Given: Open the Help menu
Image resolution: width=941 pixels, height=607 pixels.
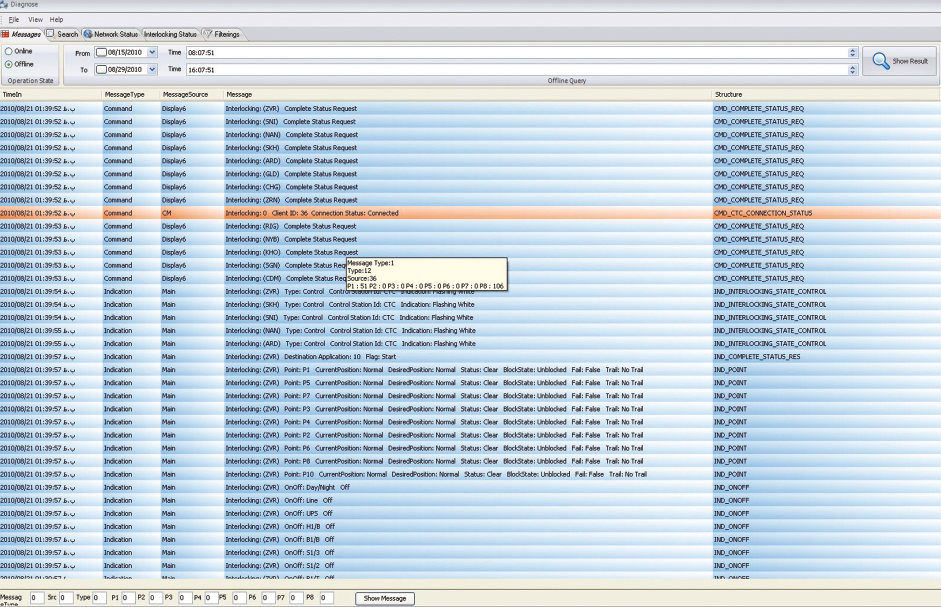Looking at the screenshot, I should coord(56,20).
